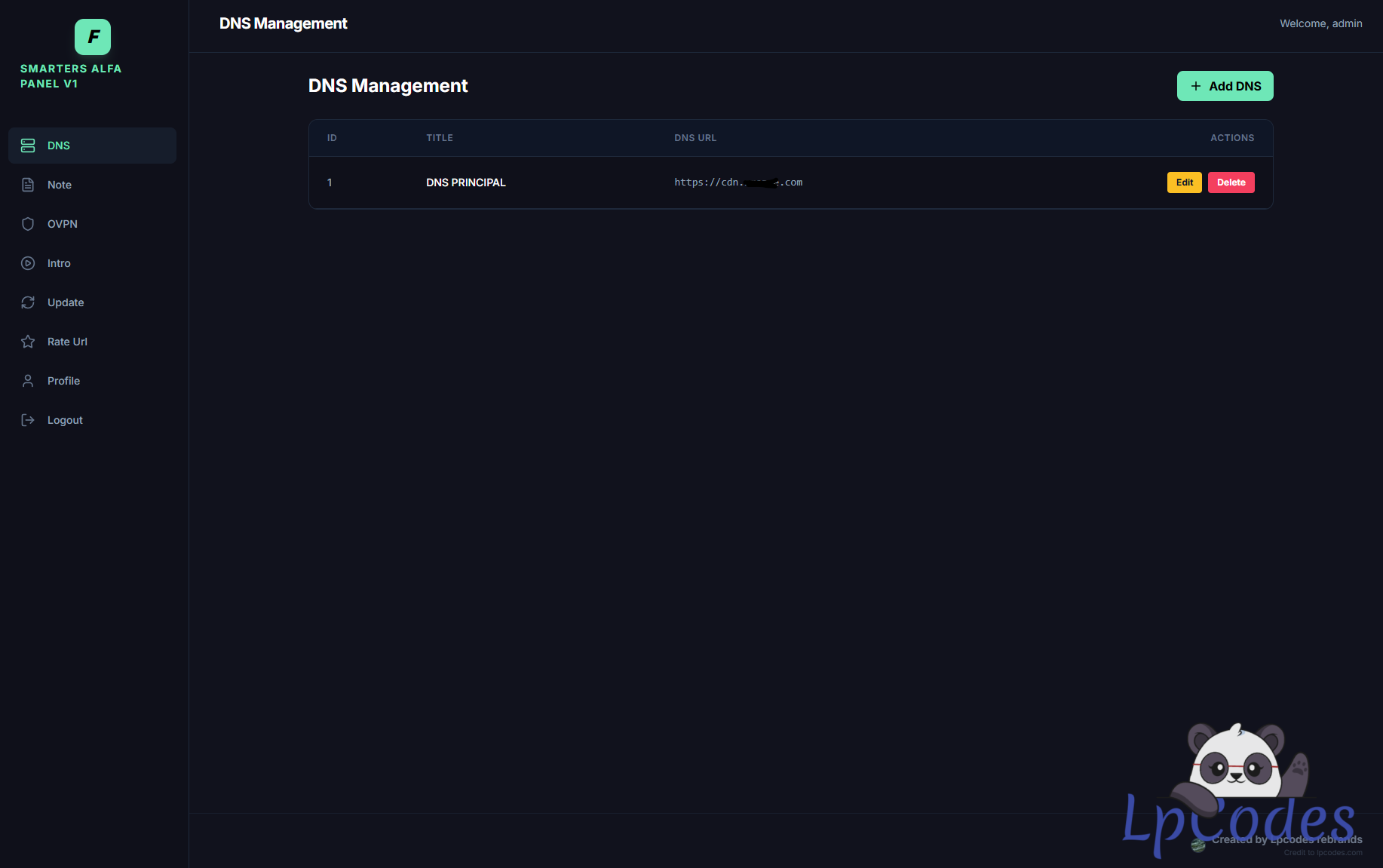Screen dimensions: 1383x868
Task: Go to the OVPN section
Action: (x=63, y=224)
